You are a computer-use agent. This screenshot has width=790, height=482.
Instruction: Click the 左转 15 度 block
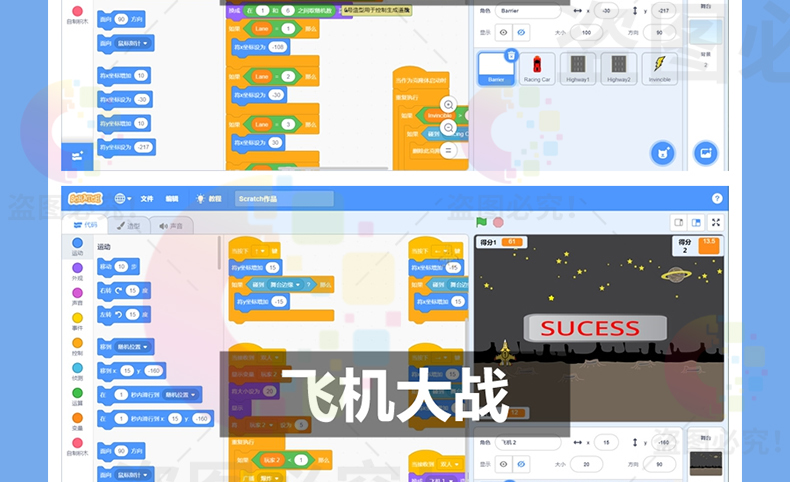(x=124, y=315)
